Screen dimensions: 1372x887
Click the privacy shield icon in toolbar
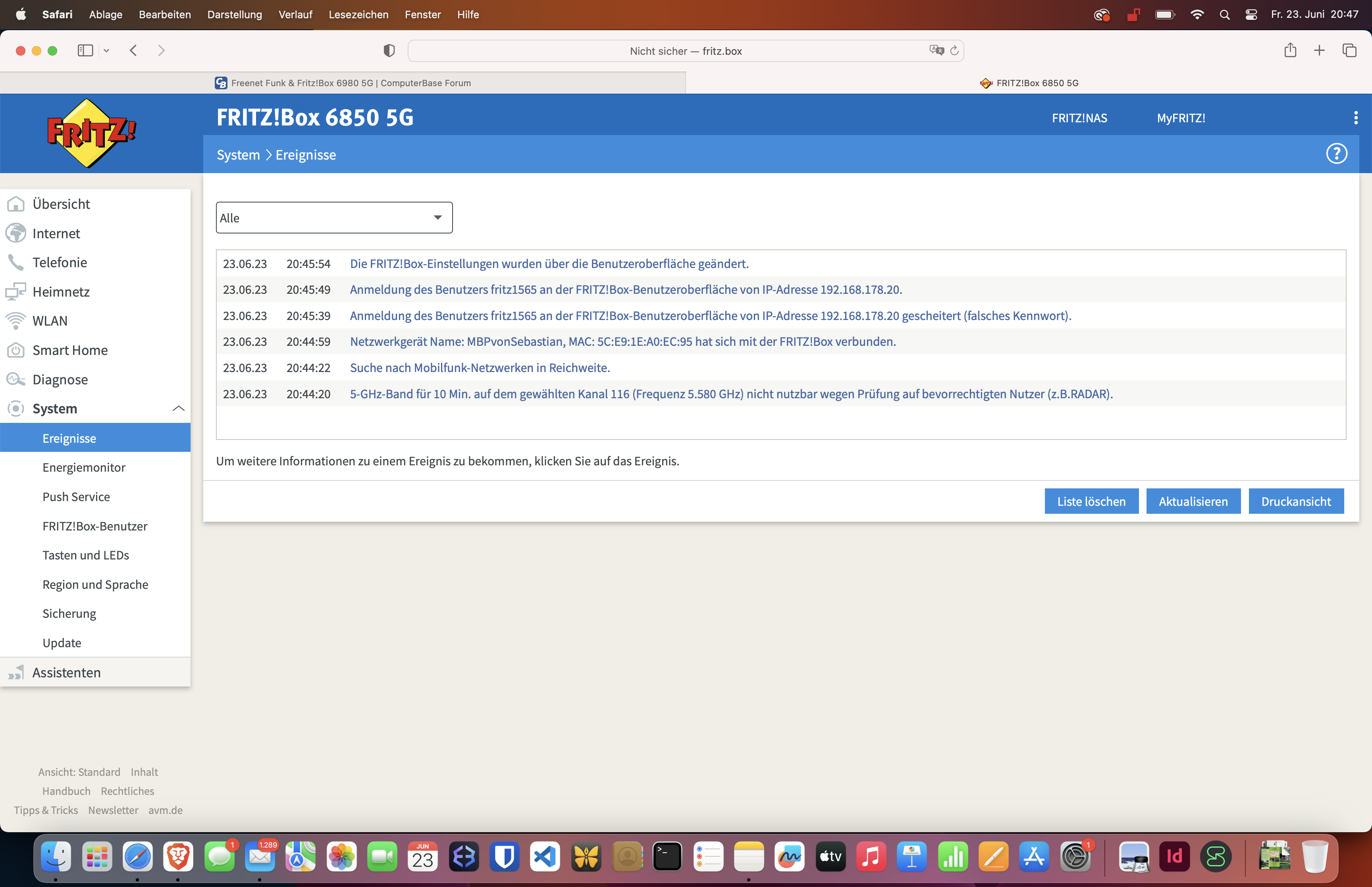click(389, 51)
